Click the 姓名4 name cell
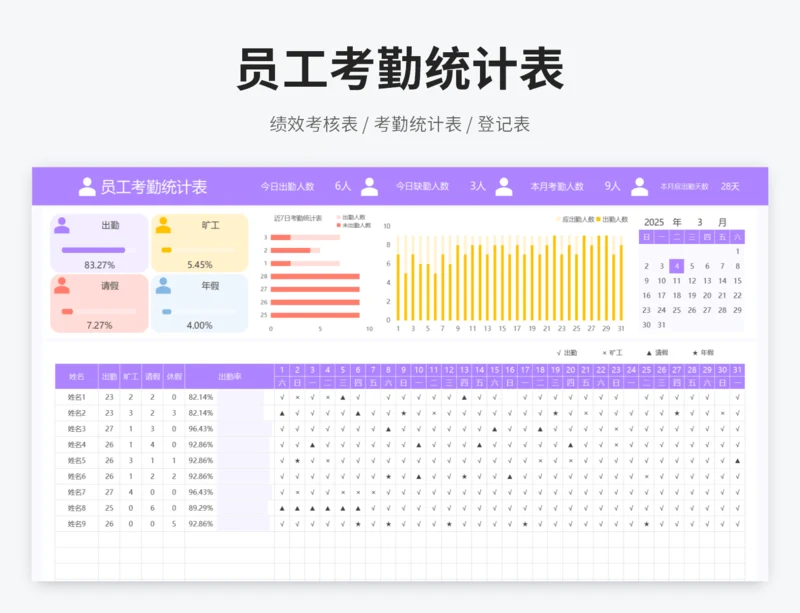This screenshot has width=800, height=613. pyautogui.click(x=77, y=445)
